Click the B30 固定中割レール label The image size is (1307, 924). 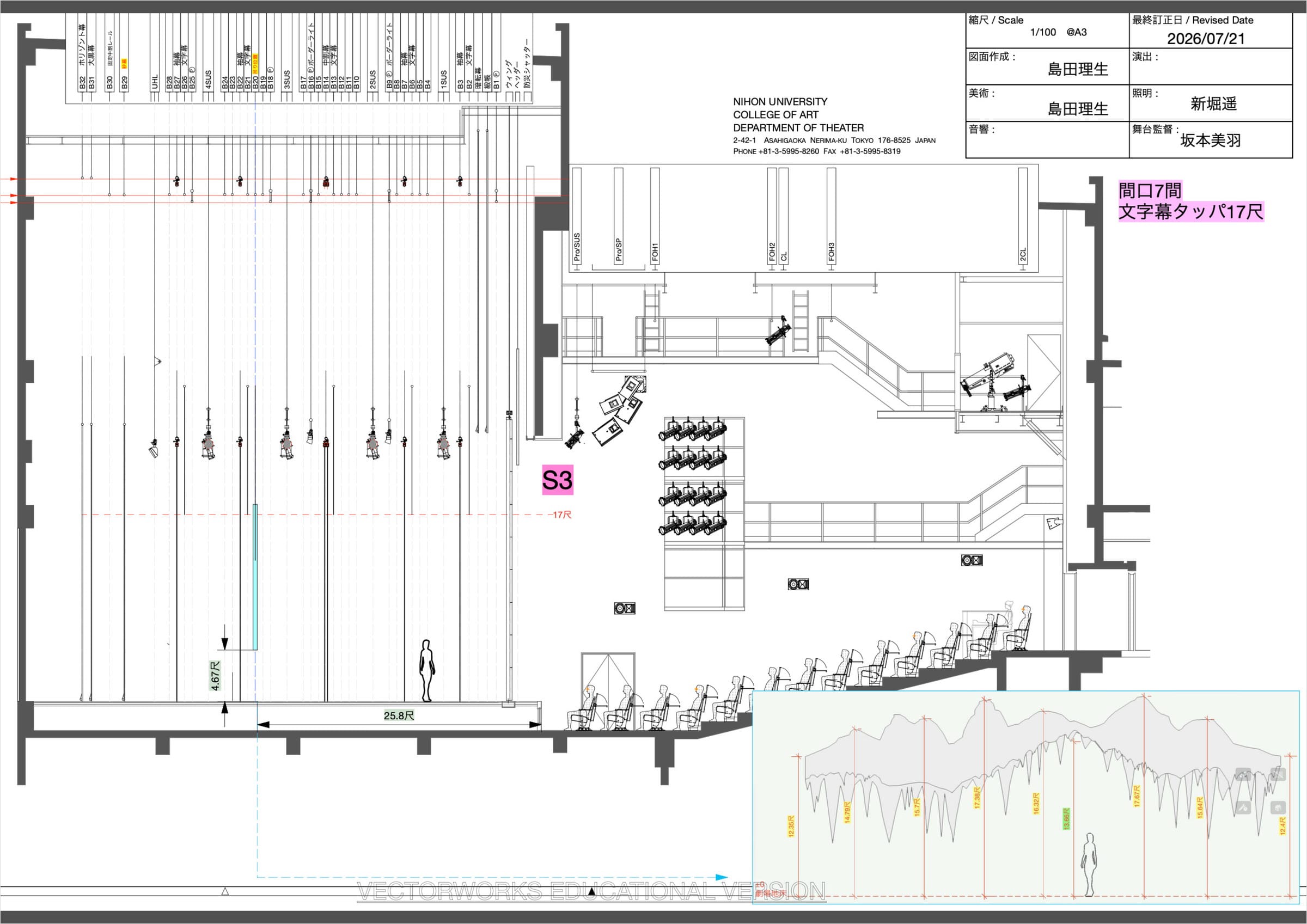[109, 60]
